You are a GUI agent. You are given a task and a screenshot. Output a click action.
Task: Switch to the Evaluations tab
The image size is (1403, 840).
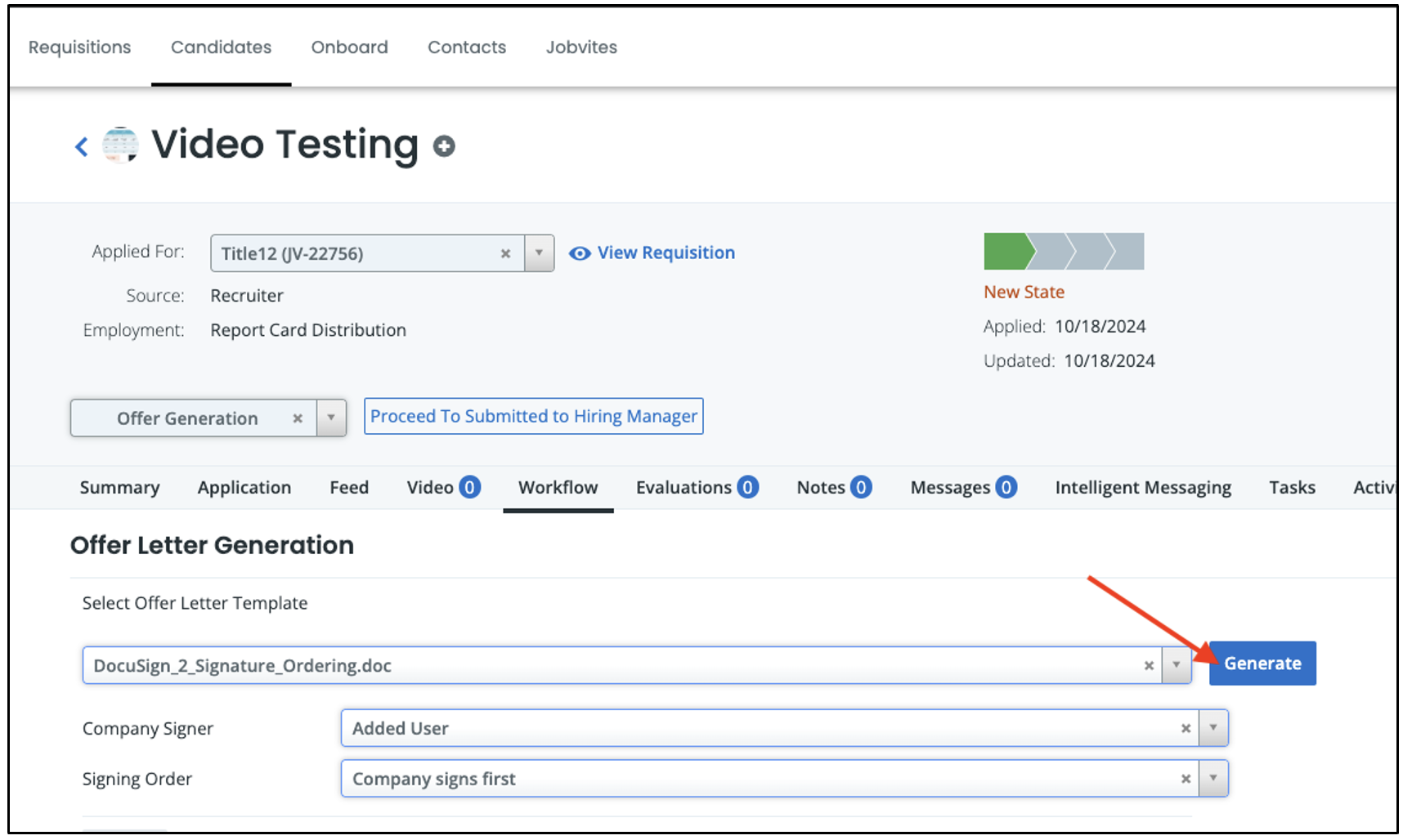click(696, 488)
